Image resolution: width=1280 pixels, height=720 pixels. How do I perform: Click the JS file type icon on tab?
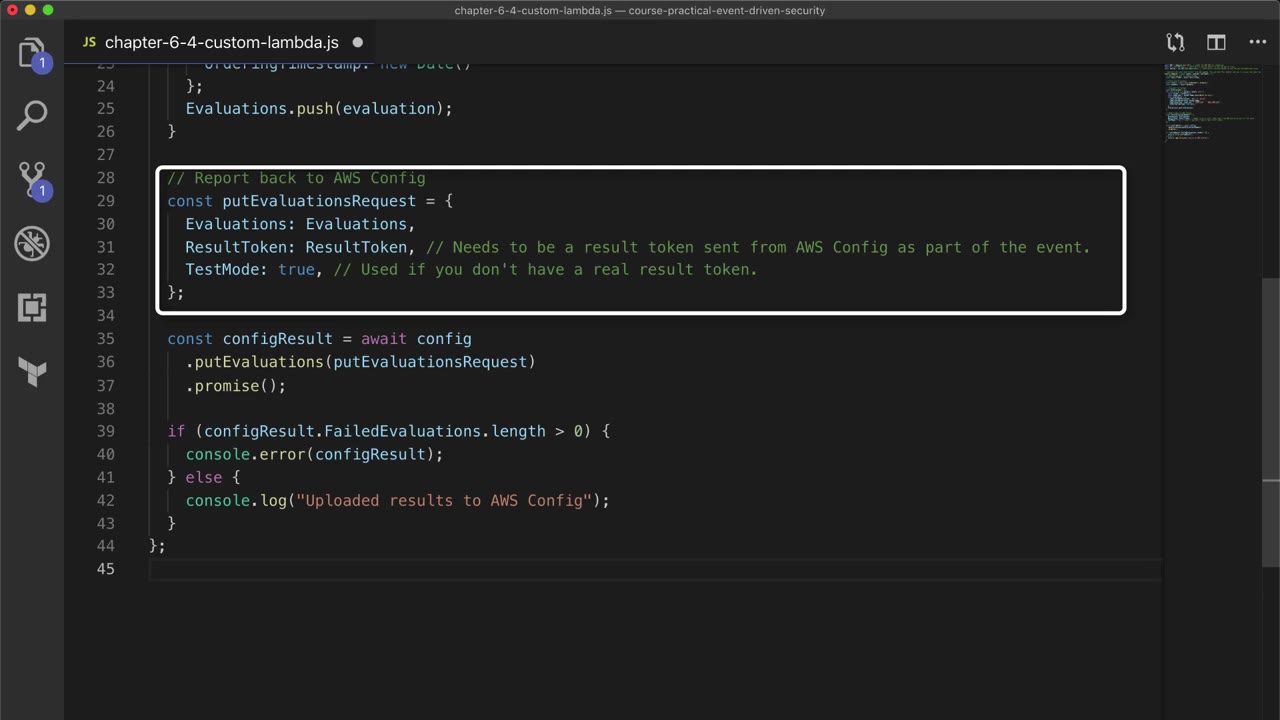click(x=89, y=42)
